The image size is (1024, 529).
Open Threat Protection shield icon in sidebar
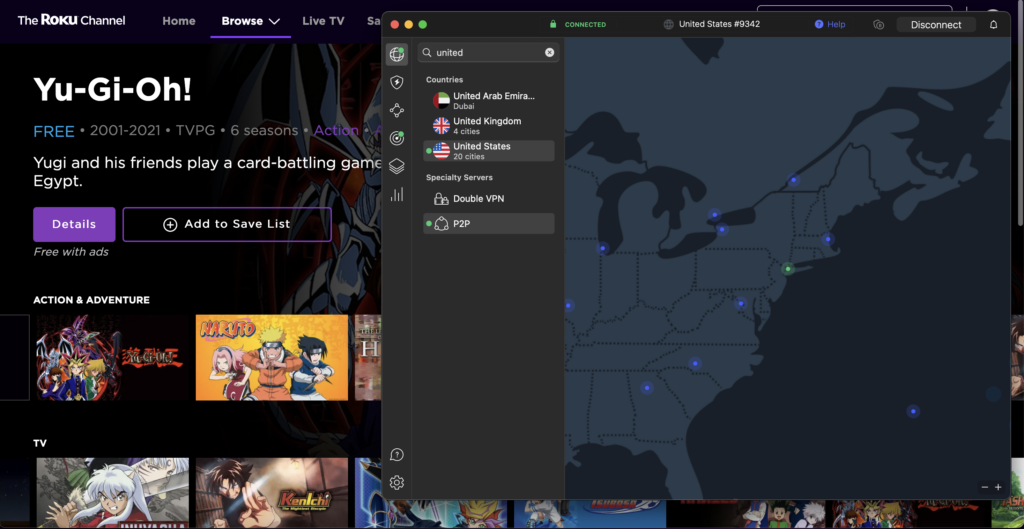(x=396, y=82)
